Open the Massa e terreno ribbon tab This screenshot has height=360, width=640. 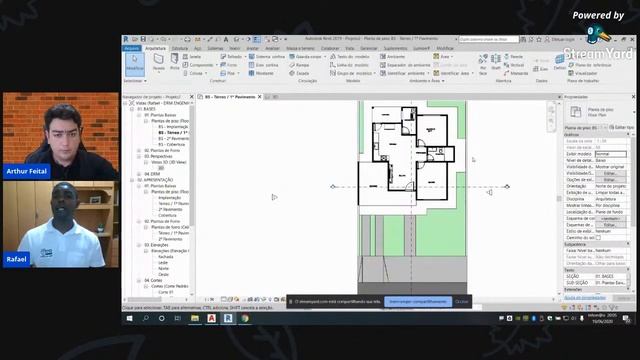click(300, 48)
